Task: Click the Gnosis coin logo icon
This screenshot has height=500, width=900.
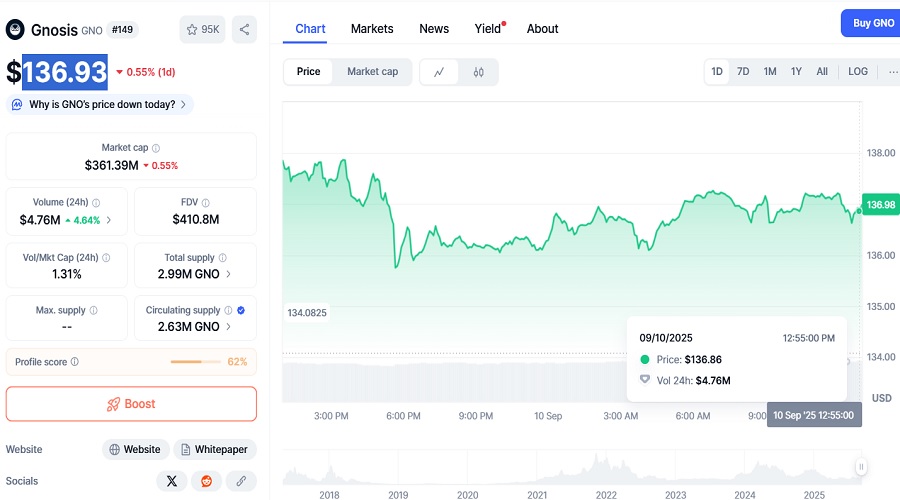Action: click(x=15, y=29)
